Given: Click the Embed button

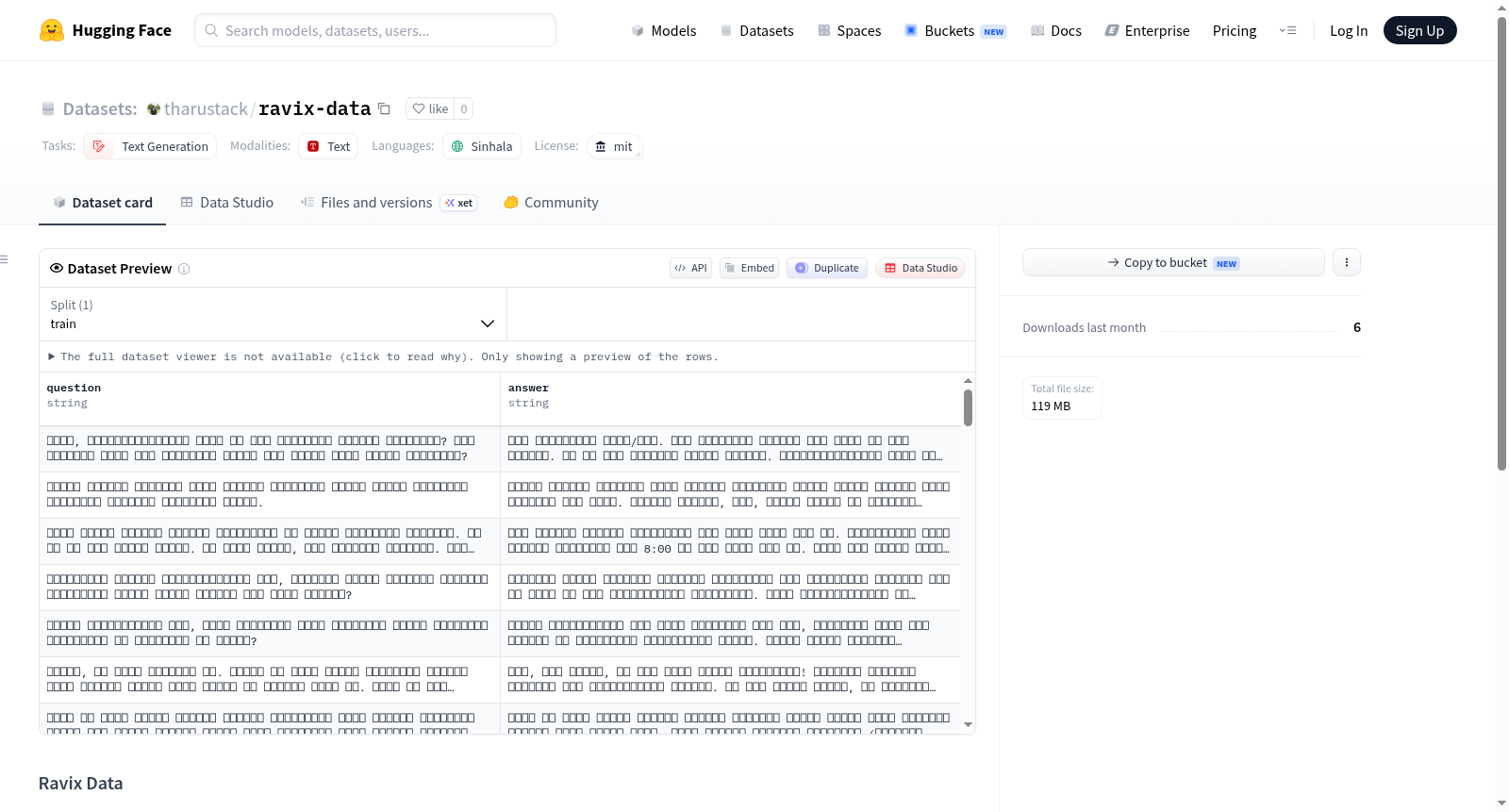Looking at the screenshot, I should (750, 268).
